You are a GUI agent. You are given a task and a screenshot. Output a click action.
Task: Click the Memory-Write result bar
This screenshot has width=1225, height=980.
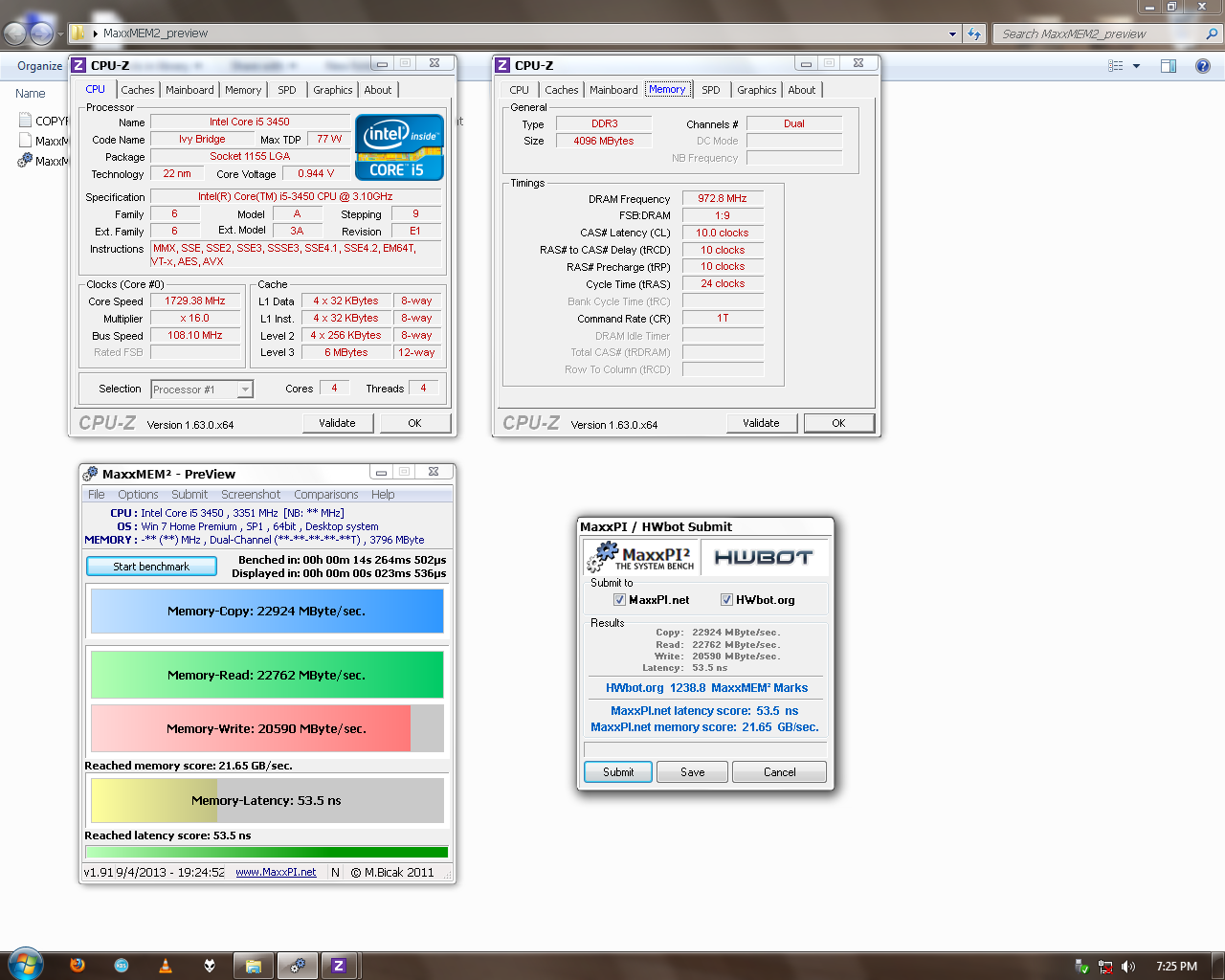[x=267, y=728]
